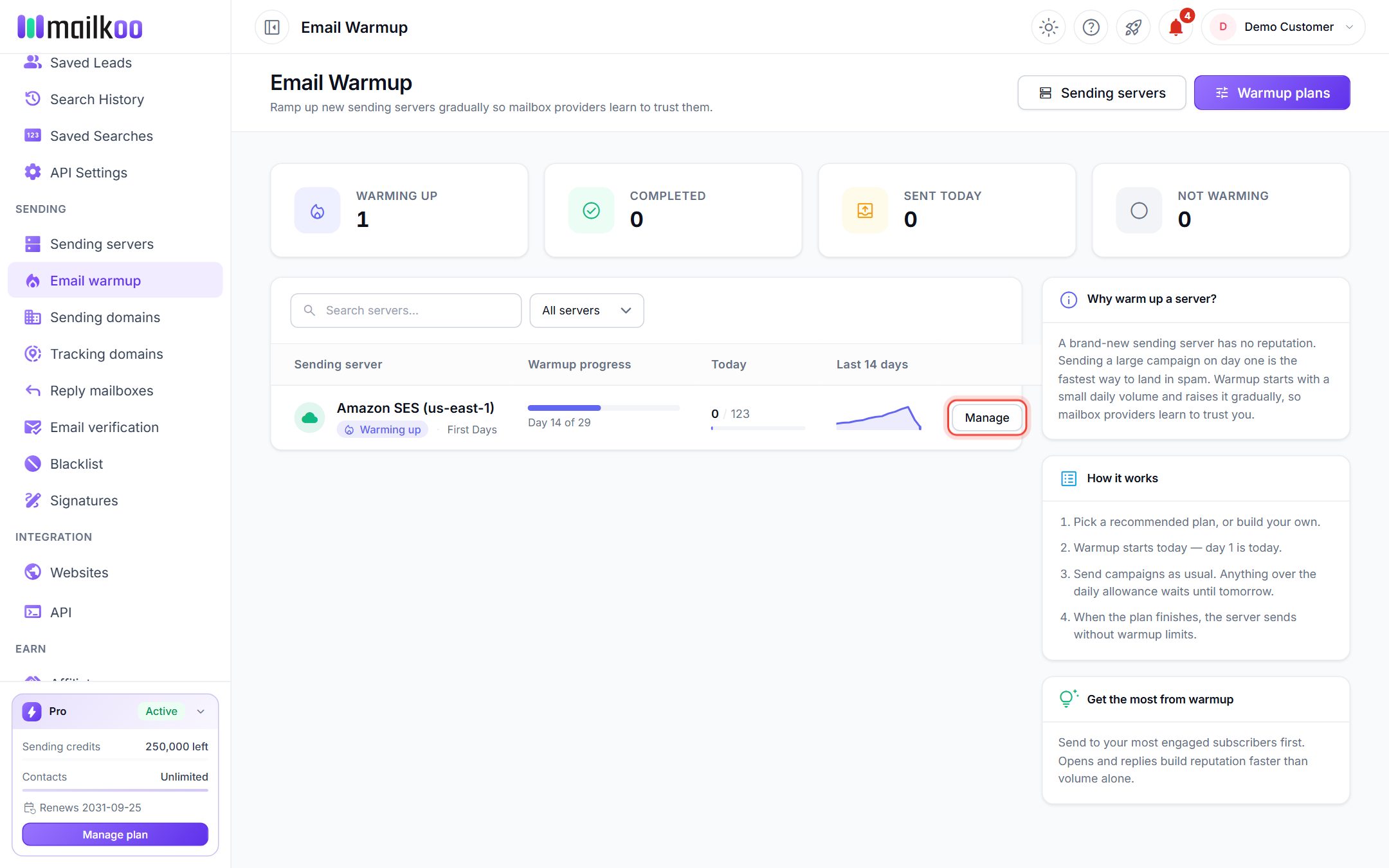Viewport: 1389px width, 868px height.
Task: Open Sending servers in sidebar
Action: [116, 244]
